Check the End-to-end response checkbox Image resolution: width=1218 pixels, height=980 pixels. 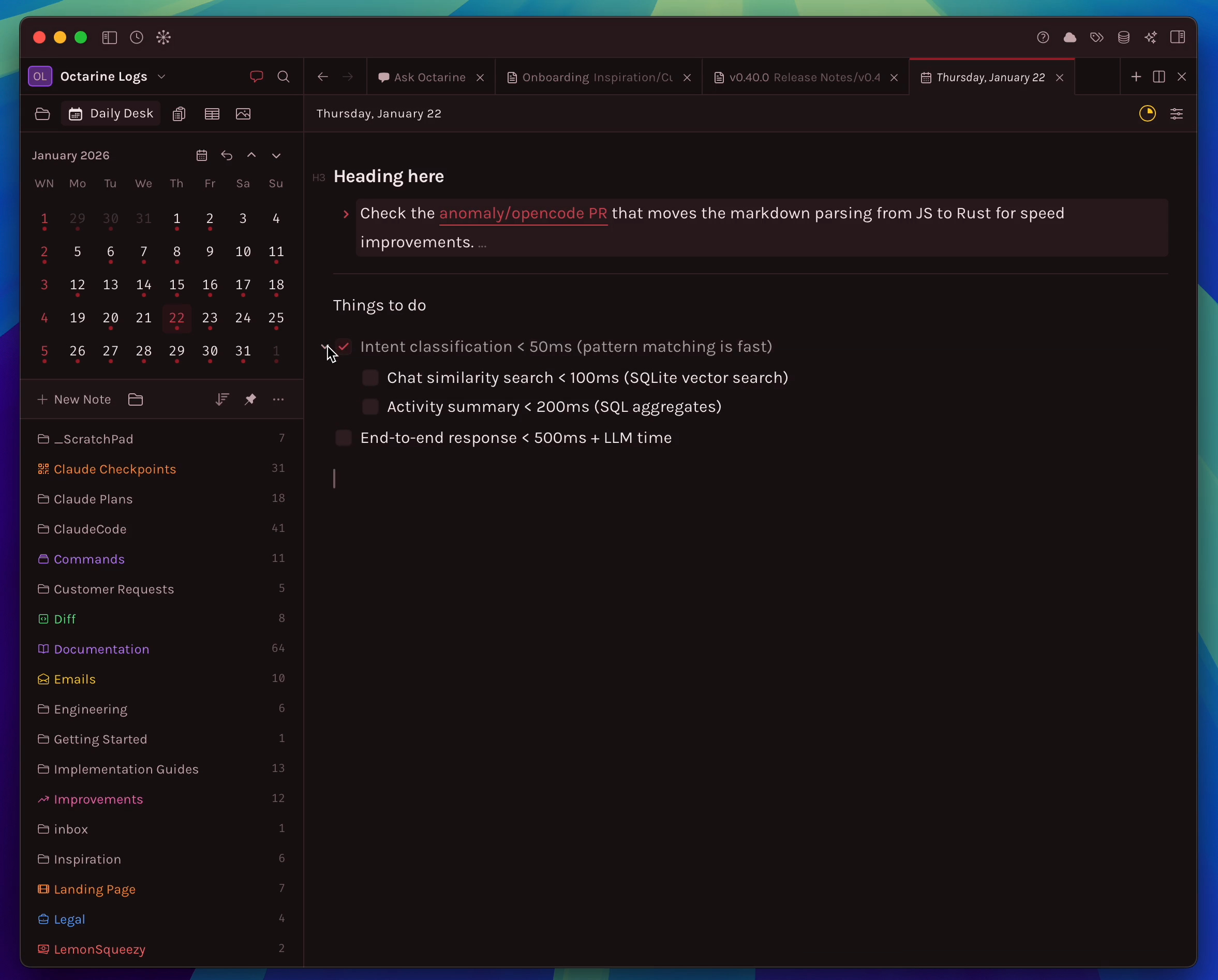coord(344,438)
